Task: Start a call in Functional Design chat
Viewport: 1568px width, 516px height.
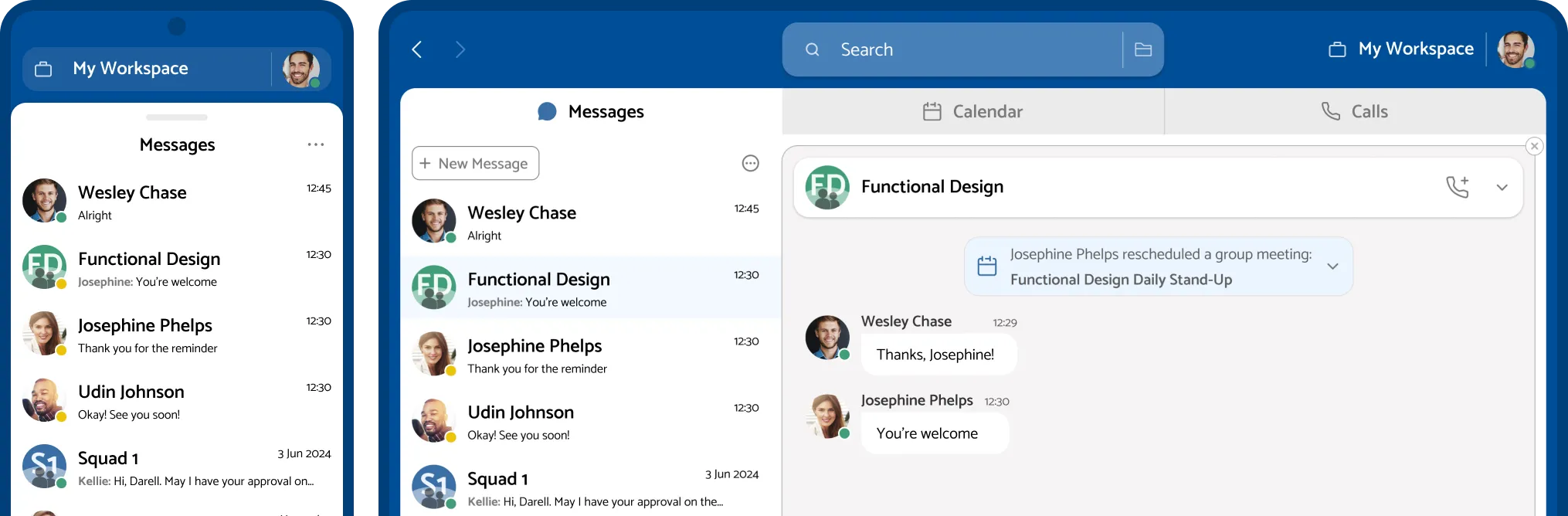Action: (1457, 187)
